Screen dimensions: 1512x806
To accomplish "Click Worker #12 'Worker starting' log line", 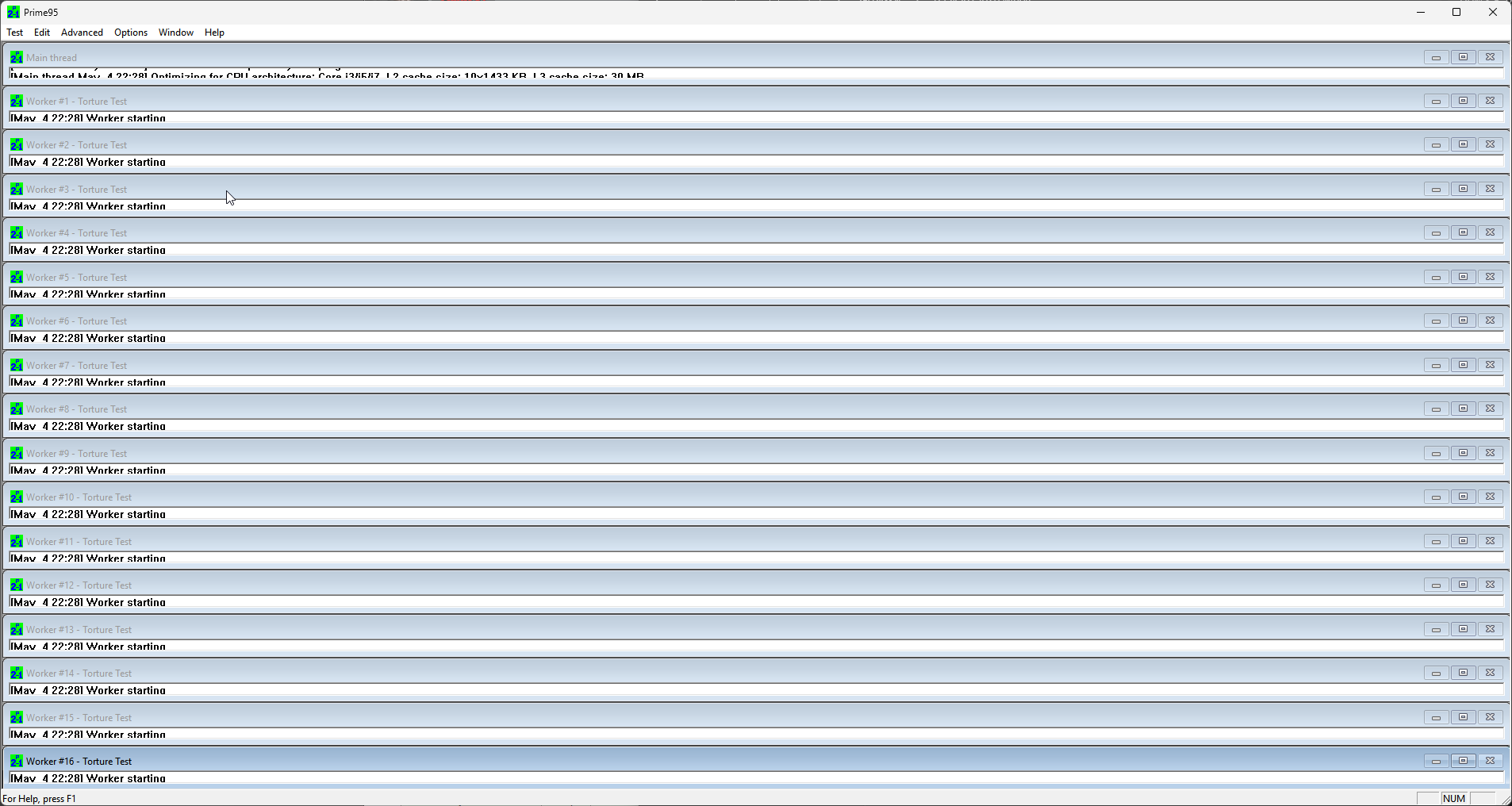I will tap(88, 602).
